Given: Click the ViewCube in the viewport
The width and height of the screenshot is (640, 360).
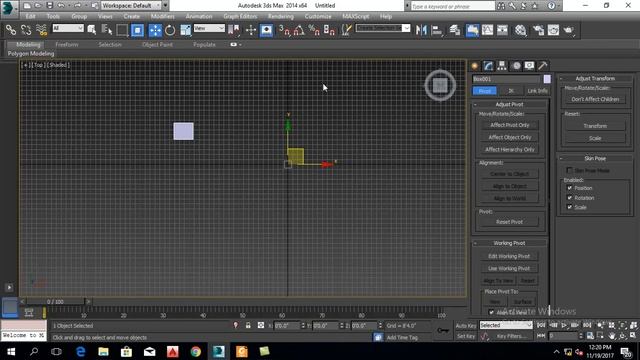Looking at the screenshot, I should tap(440, 85).
